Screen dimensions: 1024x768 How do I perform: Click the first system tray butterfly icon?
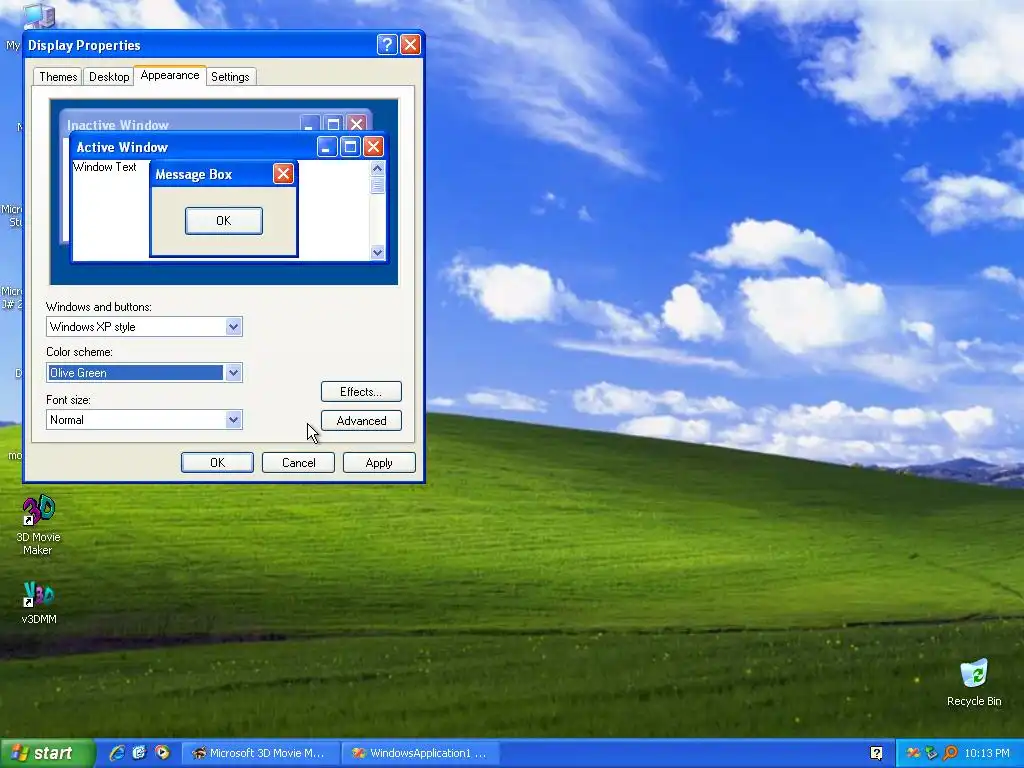[913, 753]
